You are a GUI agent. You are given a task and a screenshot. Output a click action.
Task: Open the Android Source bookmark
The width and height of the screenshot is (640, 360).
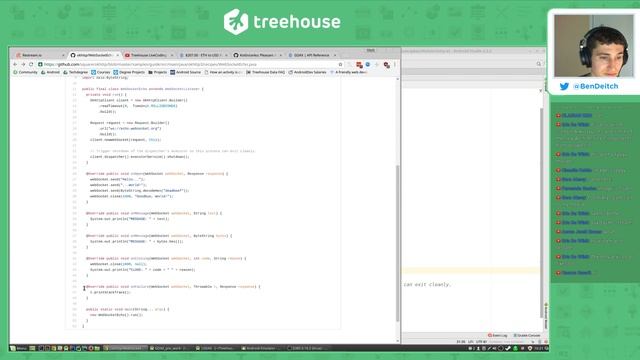186,72
